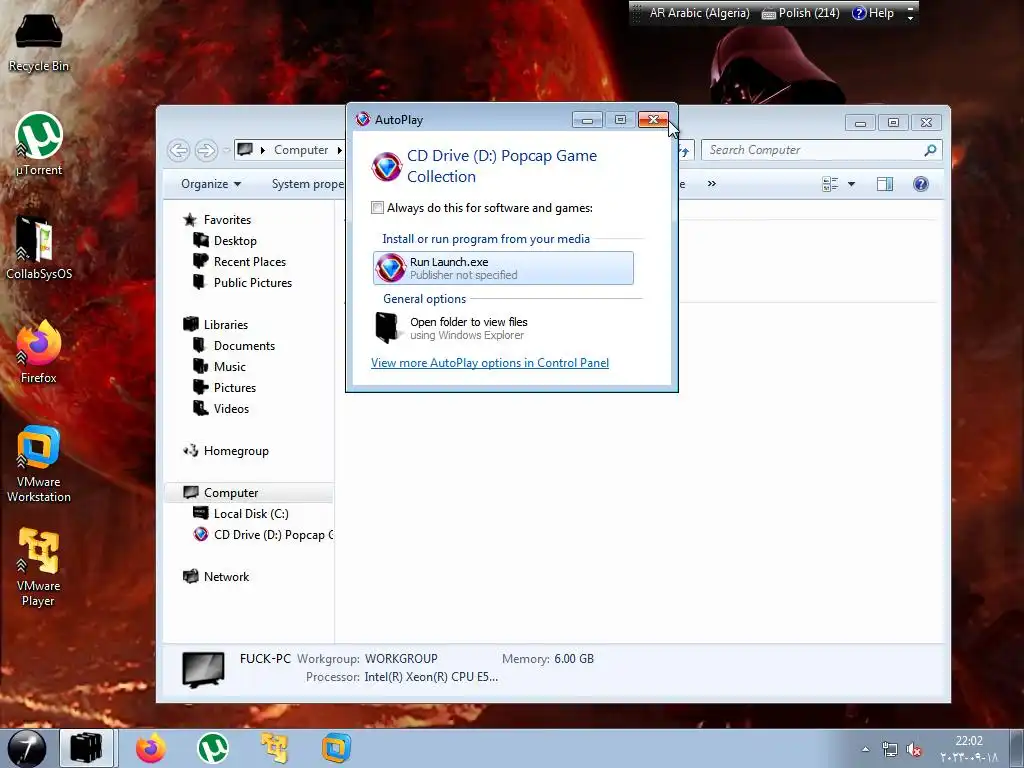Select Libraries in the navigation pane
The image size is (1024, 768).
point(225,325)
